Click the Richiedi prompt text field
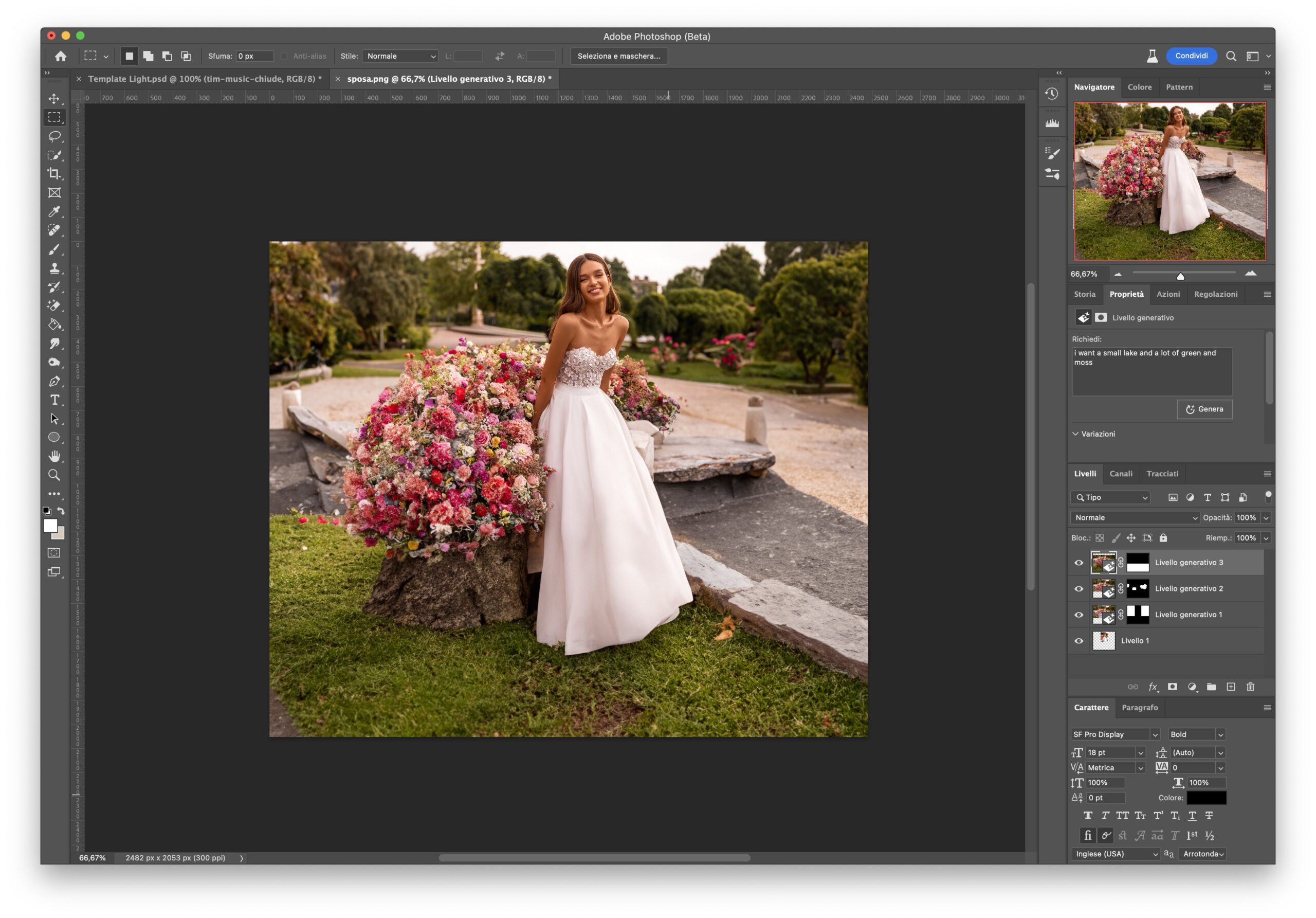The width and height of the screenshot is (1316, 918). tap(1152, 371)
